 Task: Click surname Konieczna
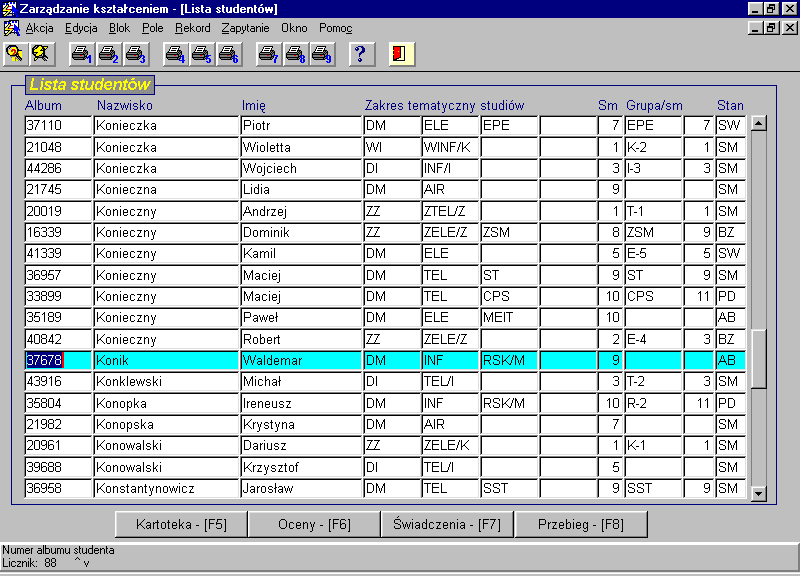166,190
